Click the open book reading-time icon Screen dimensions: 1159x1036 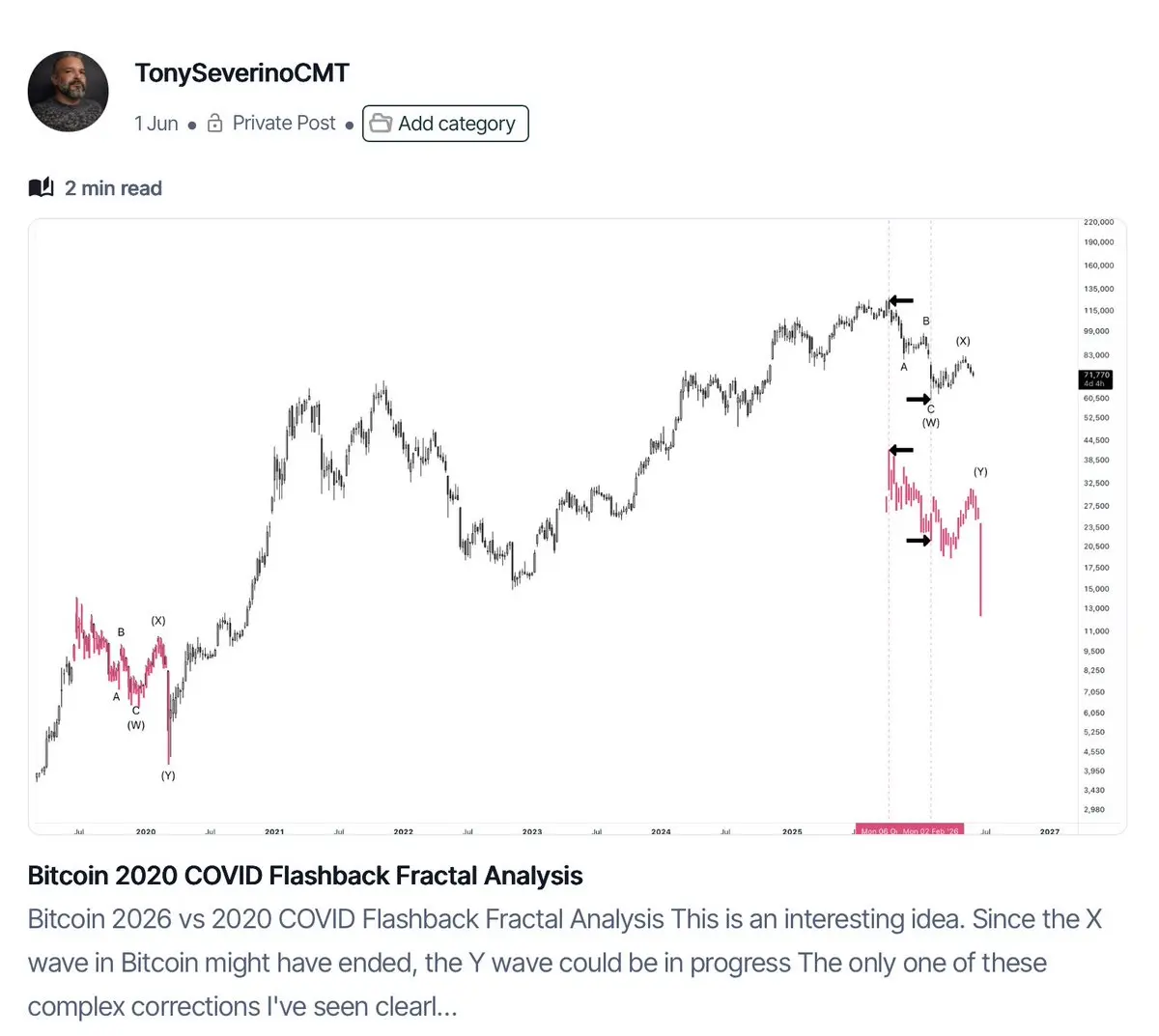coord(41,187)
